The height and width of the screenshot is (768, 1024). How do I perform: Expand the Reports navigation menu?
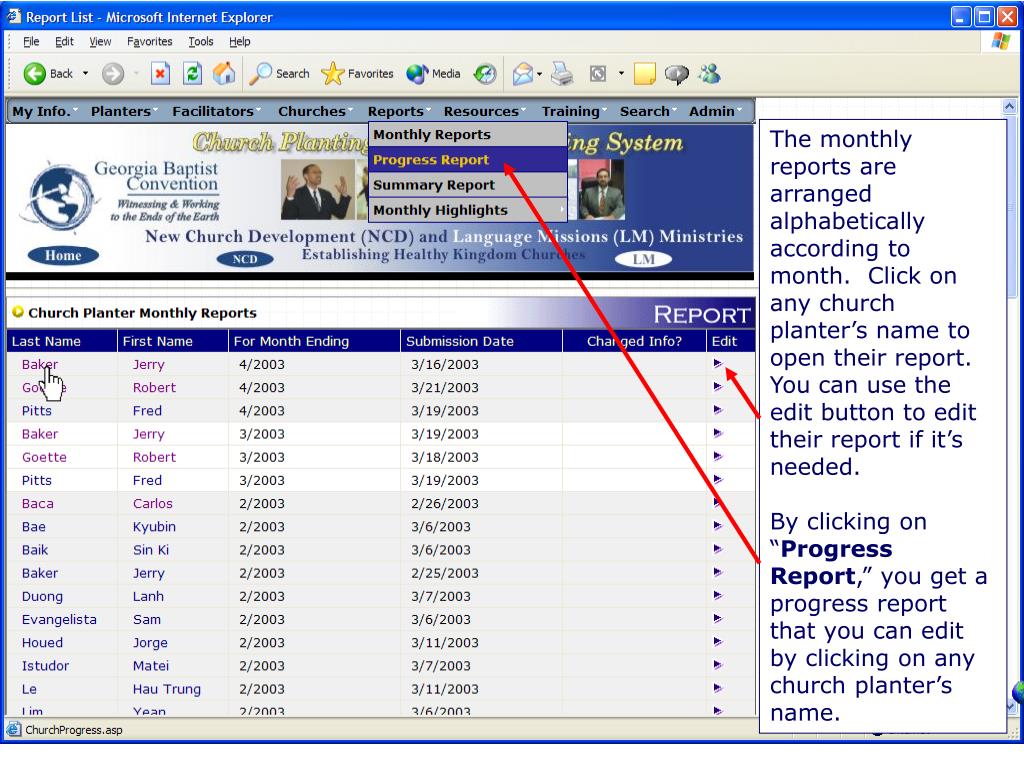tap(399, 112)
